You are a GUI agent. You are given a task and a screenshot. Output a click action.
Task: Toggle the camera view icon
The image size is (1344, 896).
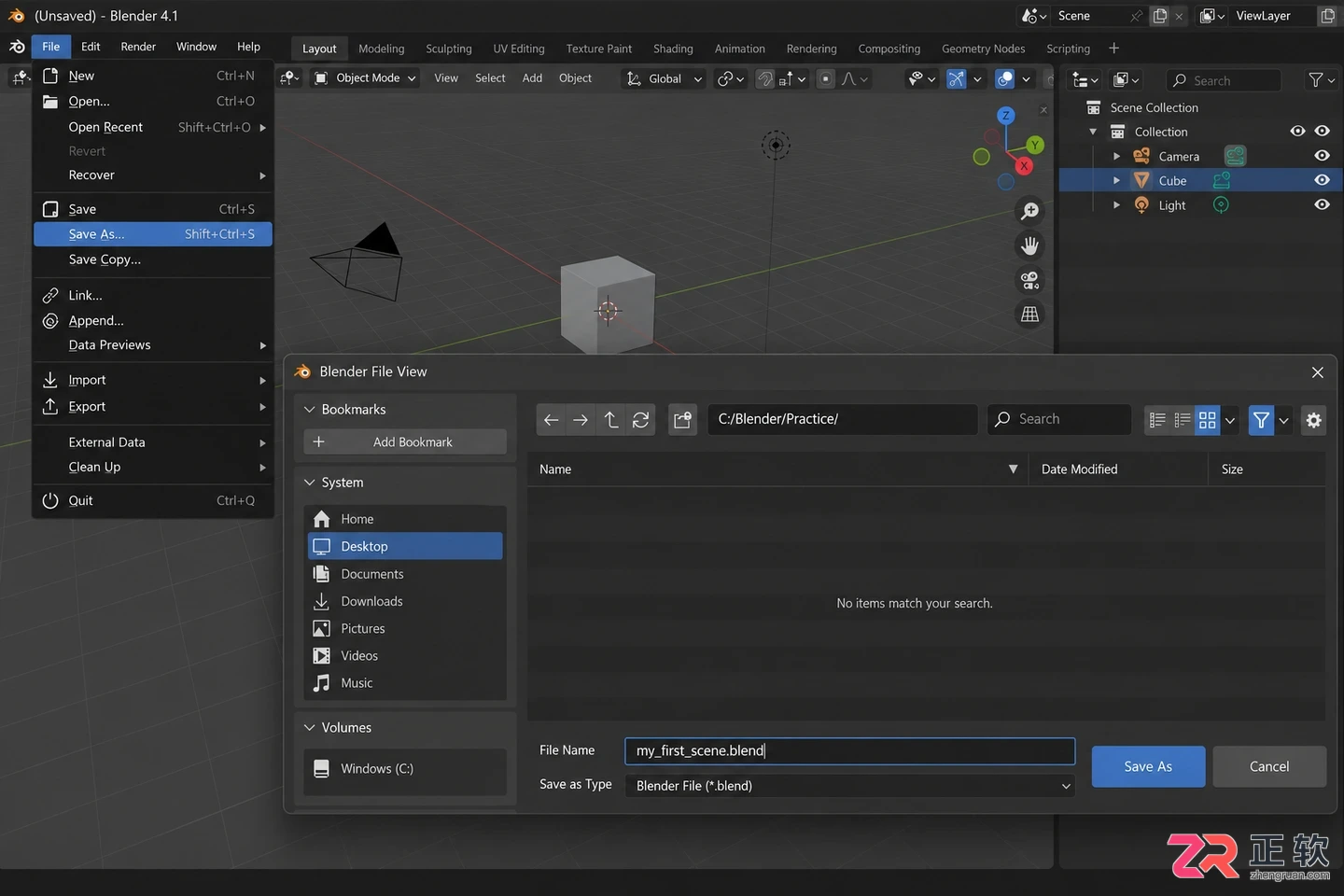1030,280
